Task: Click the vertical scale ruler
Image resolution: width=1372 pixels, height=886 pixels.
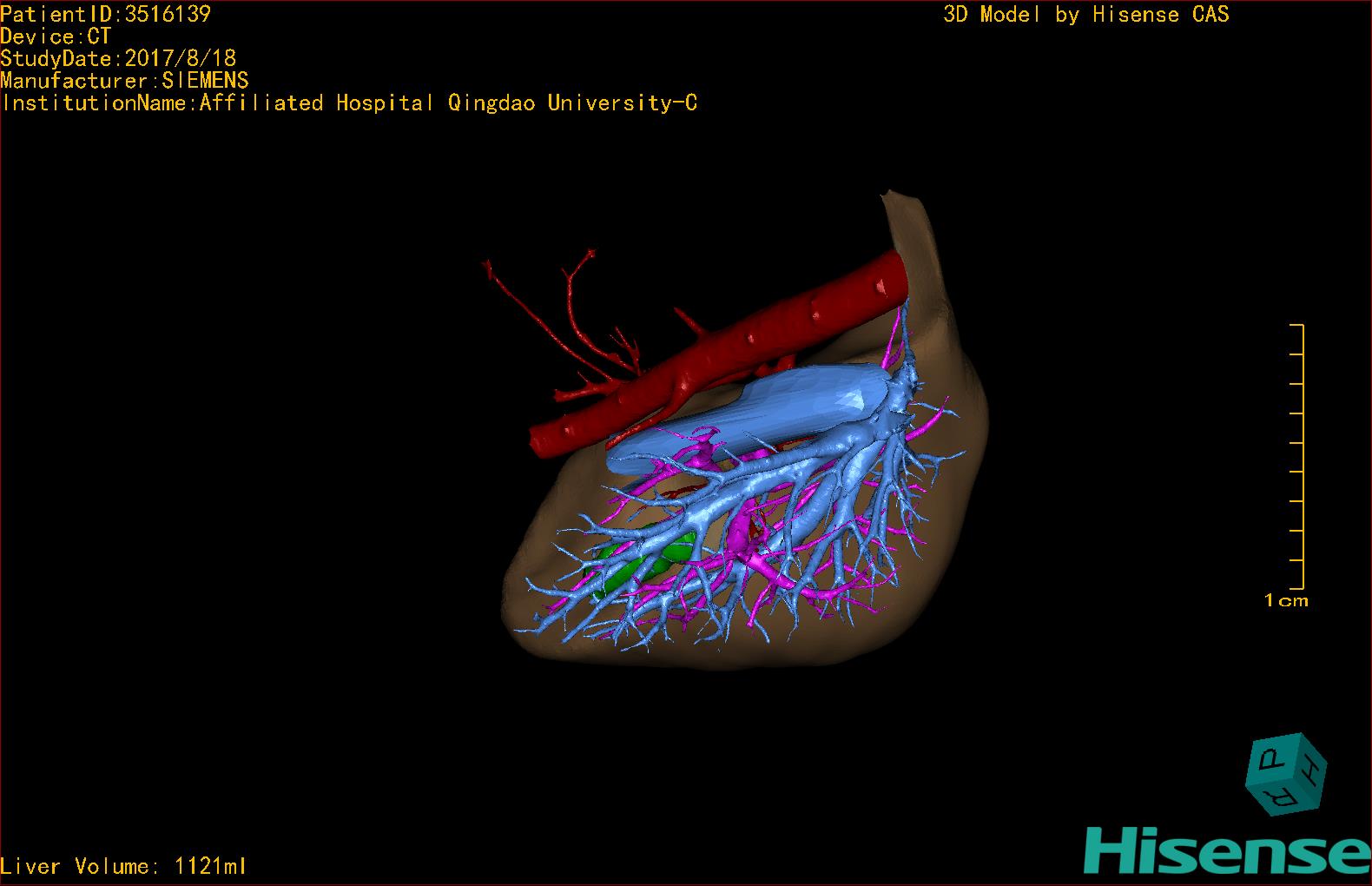Action: pyautogui.click(x=1298, y=456)
